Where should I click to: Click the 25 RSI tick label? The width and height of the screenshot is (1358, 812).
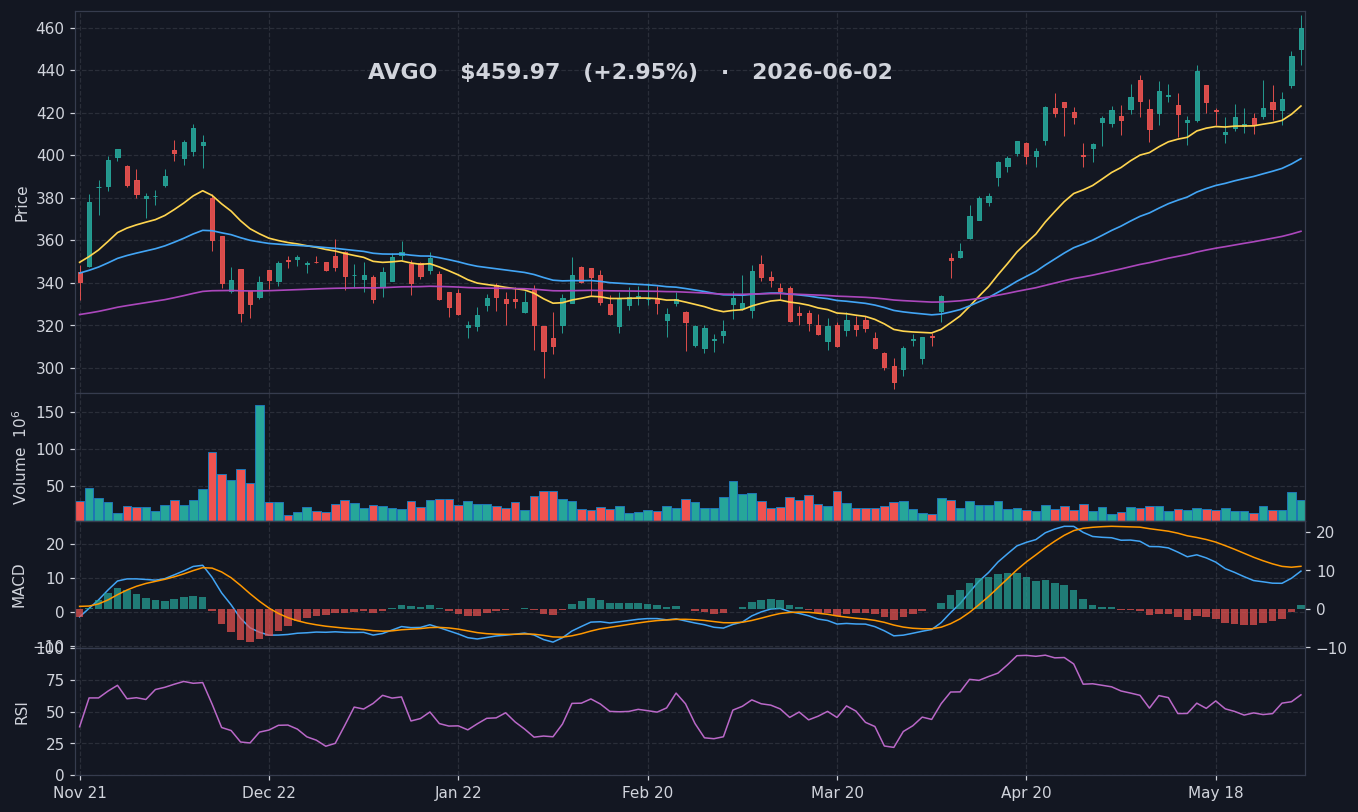[54, 744]
